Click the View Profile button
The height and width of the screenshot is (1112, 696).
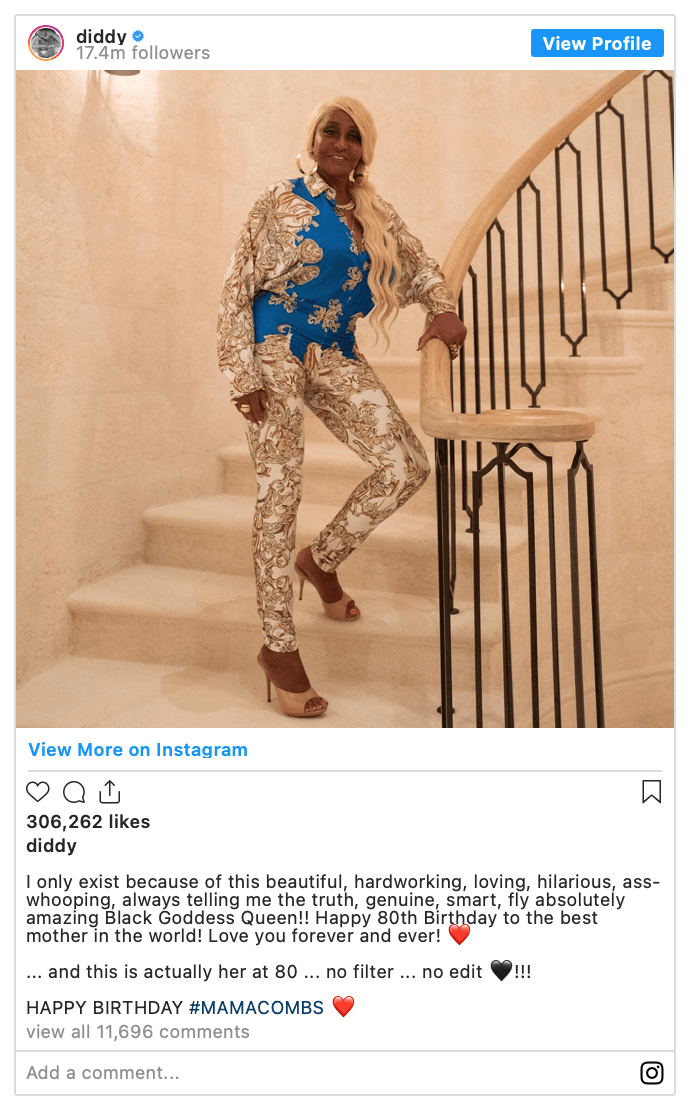[x=597, y=43]
